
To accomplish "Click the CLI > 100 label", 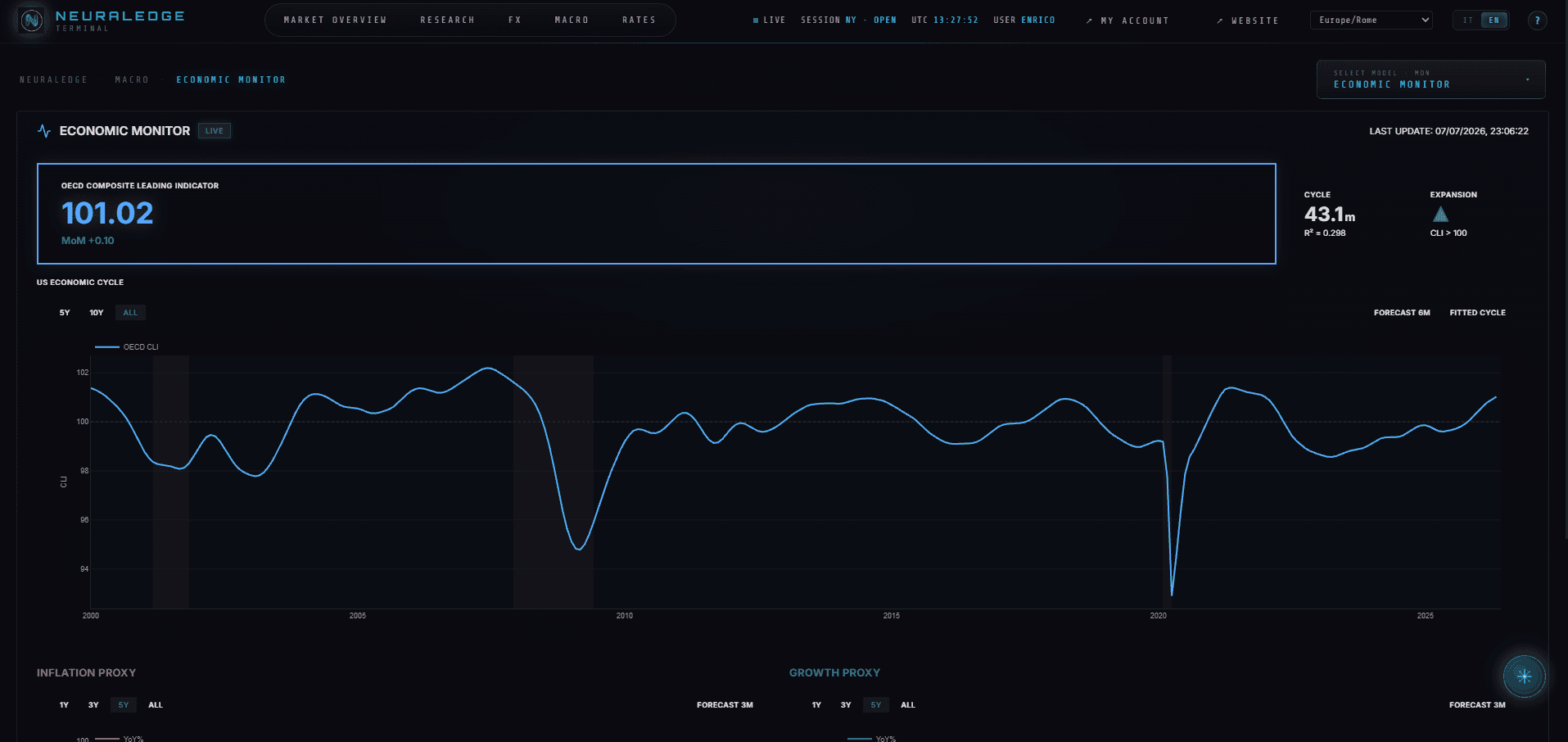I will 1448,233.
